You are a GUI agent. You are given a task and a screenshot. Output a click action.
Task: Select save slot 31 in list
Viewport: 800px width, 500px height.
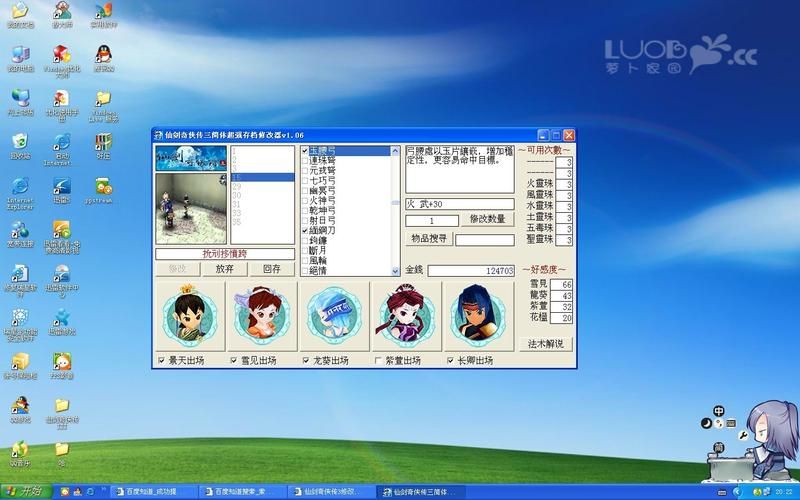pos(262,204)
